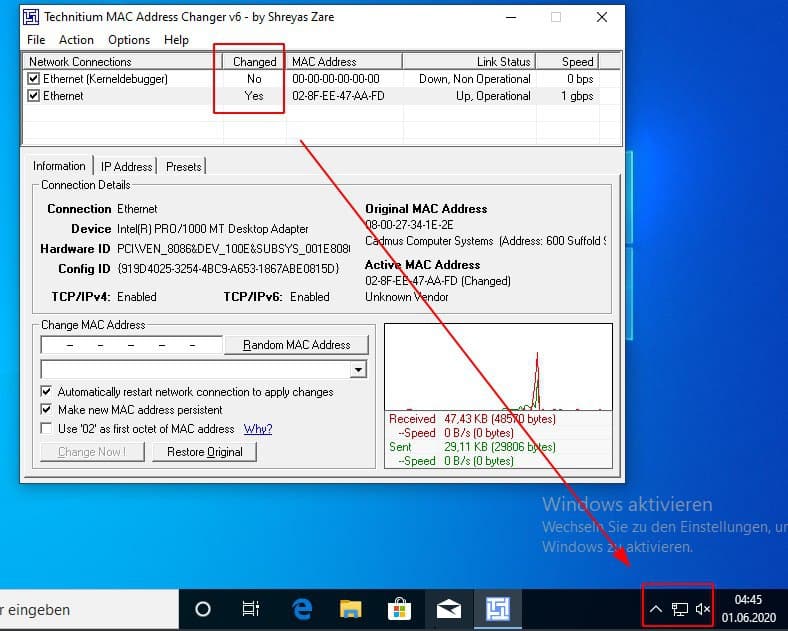788x631 pixels.
Task: Click the Random MAC Address button
Action: (x=296, y=345)
